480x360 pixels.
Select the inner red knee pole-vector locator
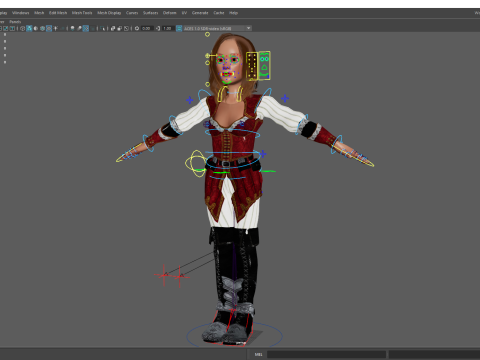tap(180, 276)
